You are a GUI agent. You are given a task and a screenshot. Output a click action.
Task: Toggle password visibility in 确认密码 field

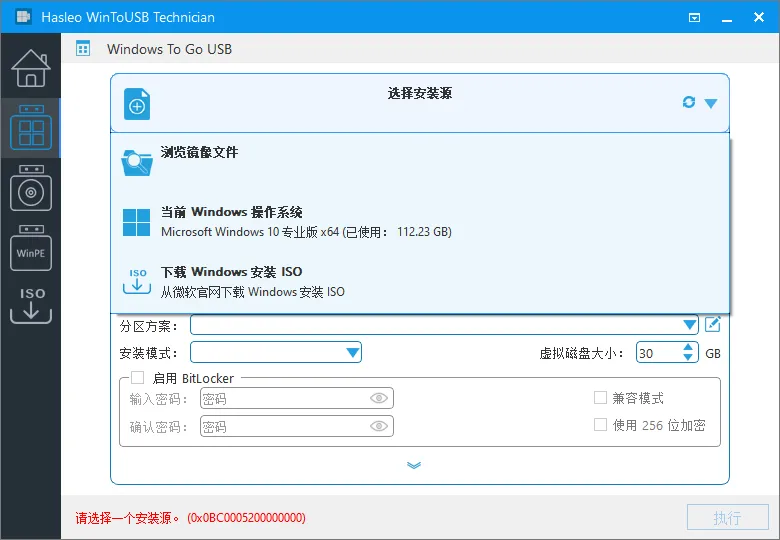tap(379, 426)
